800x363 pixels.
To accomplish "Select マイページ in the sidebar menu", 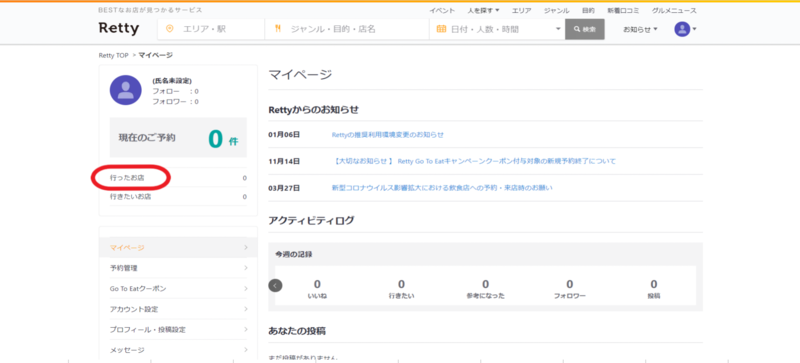I will point(178,247).
